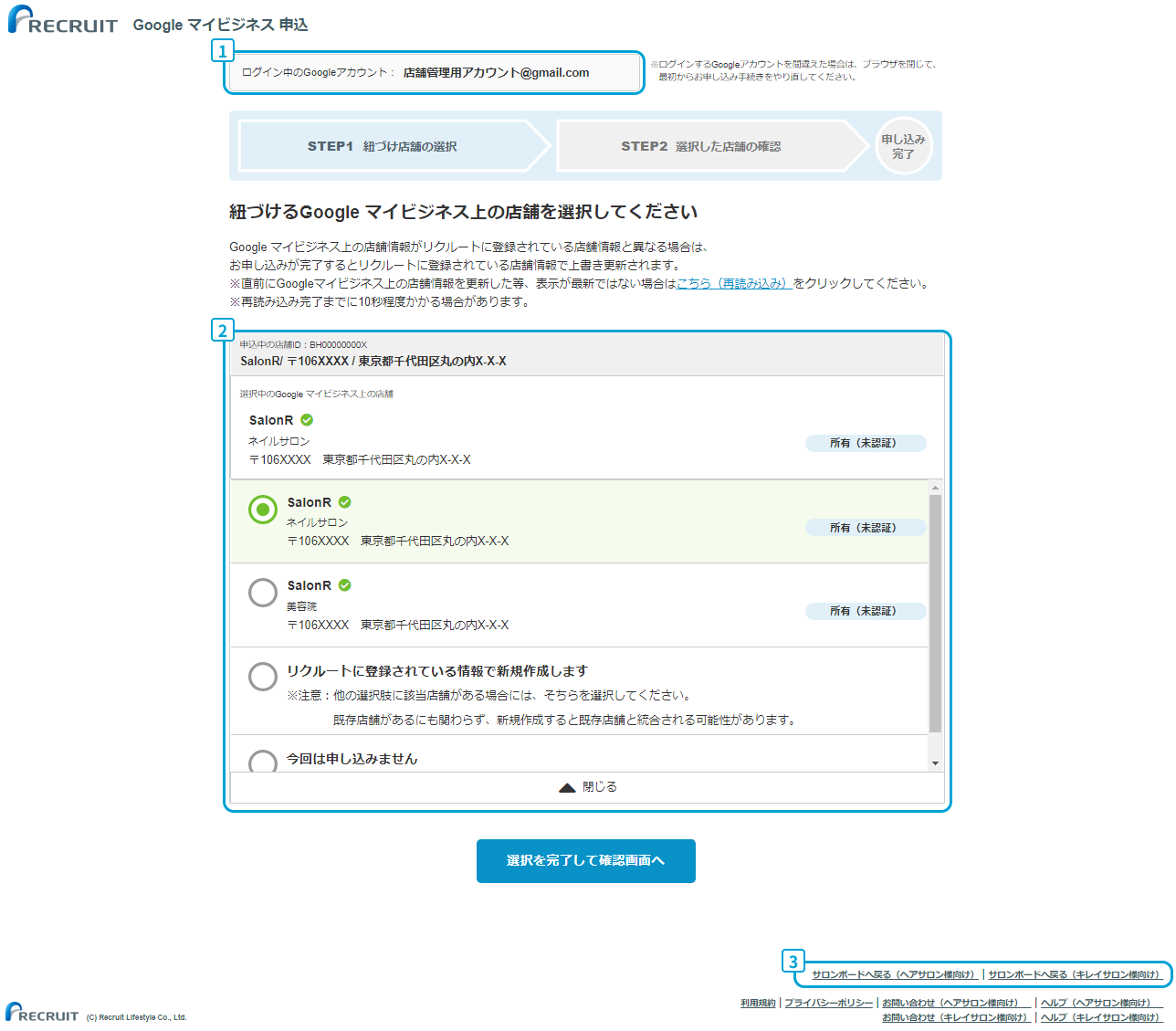The height and width of the screenshot is (1031, 1176).
Task: Select radio for リクルートに登録されている情報で新規作成します
Action: [x=263, y=677]
